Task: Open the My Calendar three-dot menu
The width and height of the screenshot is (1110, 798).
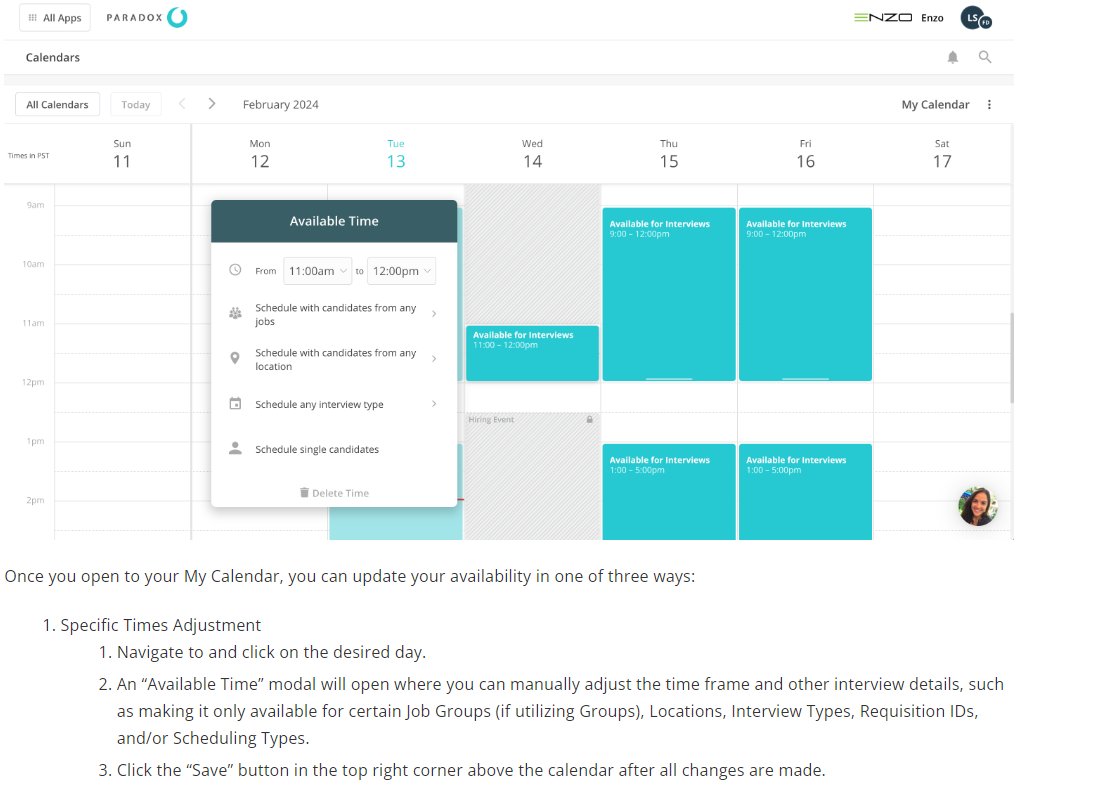Action: (989, 105)
